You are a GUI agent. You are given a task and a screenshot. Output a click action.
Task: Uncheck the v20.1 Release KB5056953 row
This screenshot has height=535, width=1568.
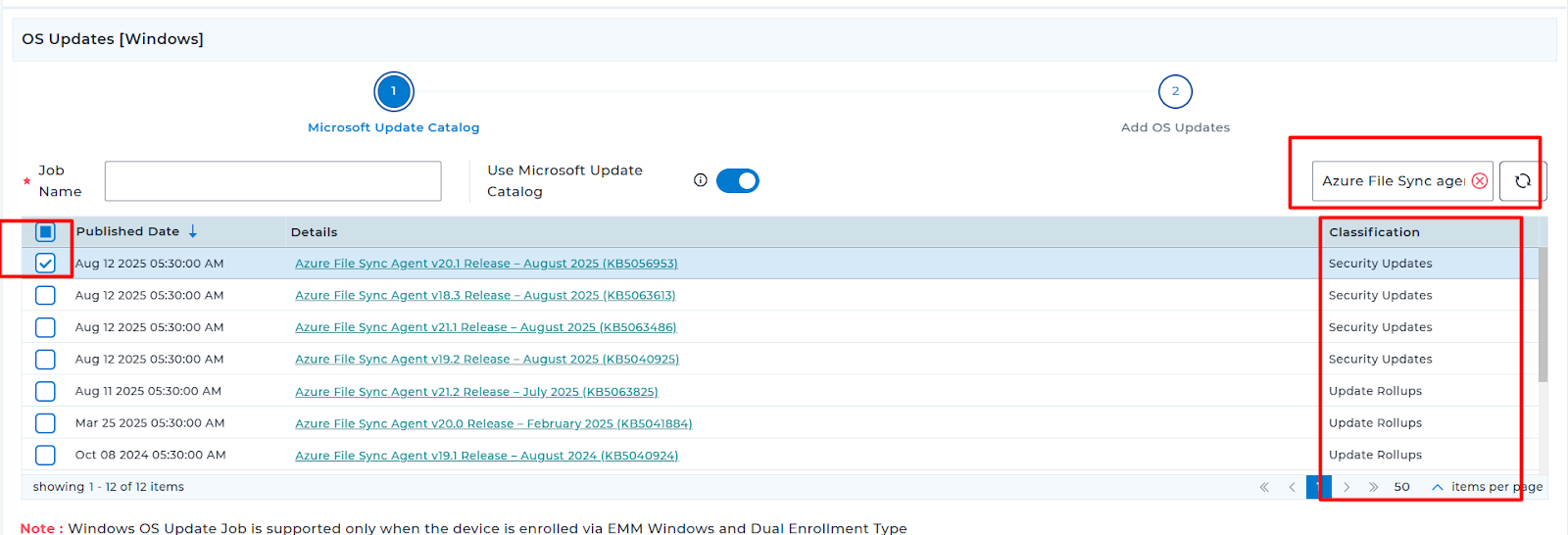[45, 264]
